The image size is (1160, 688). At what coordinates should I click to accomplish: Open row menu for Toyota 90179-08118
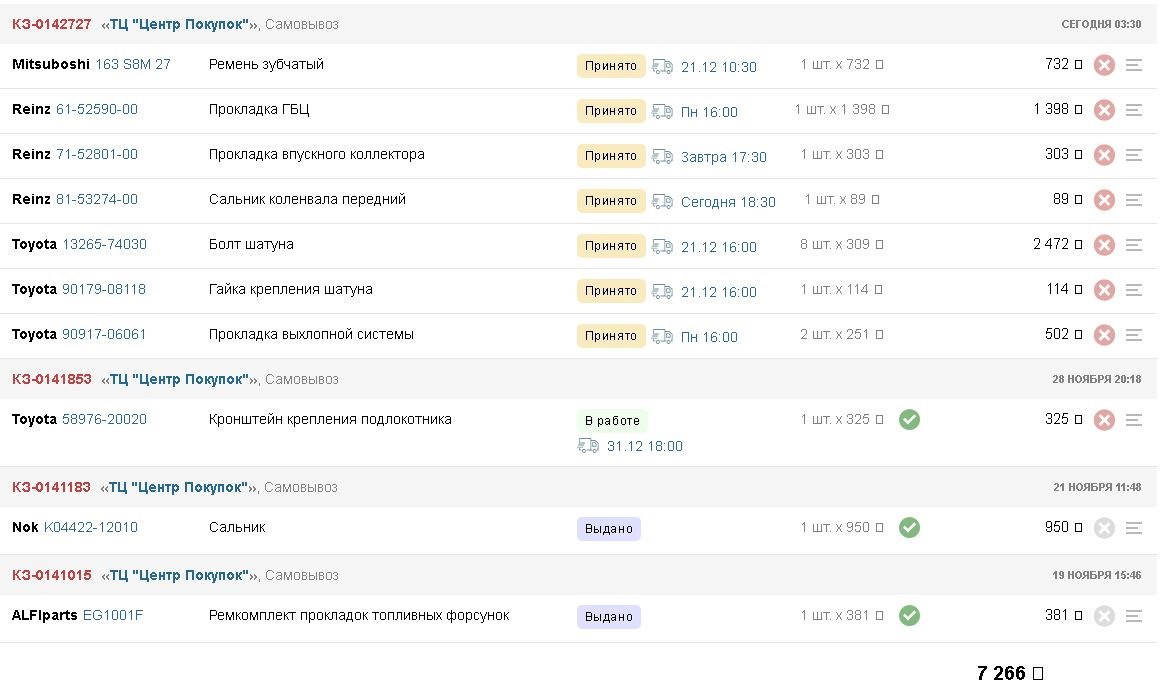pos(1133,291)
